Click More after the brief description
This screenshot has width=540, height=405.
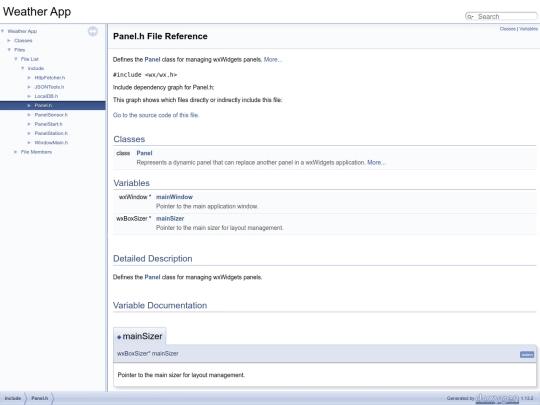point(273,60)
